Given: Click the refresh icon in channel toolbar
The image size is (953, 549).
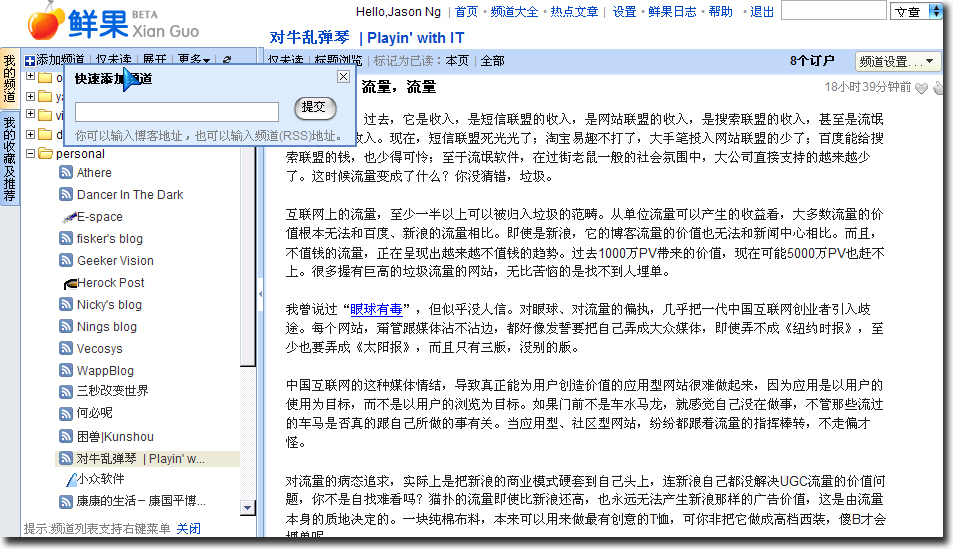Looking at the screenshot, I should (227, 61).
